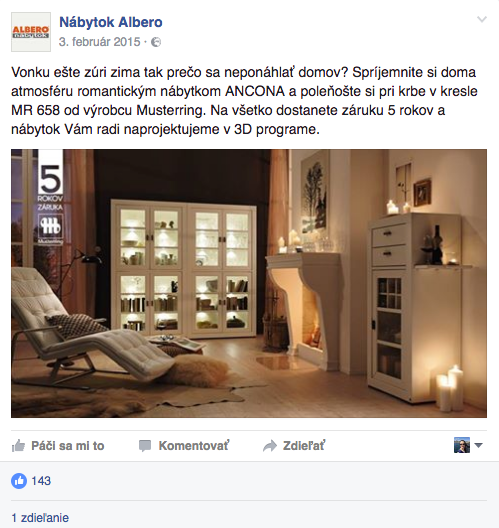Image resolution: width=499 pixels, height=528 pixels.
Task: Click the public globe privacy icon
Action: click(156, 42)
